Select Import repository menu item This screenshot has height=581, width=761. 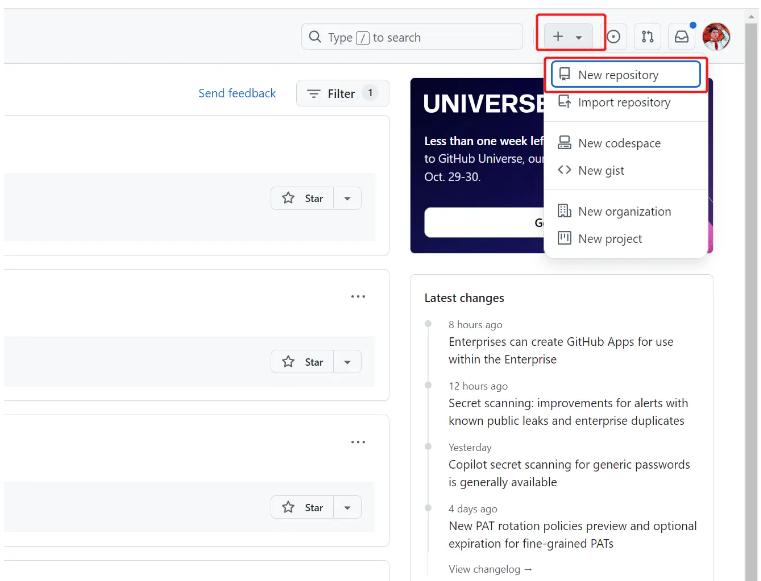click(624, 102)
